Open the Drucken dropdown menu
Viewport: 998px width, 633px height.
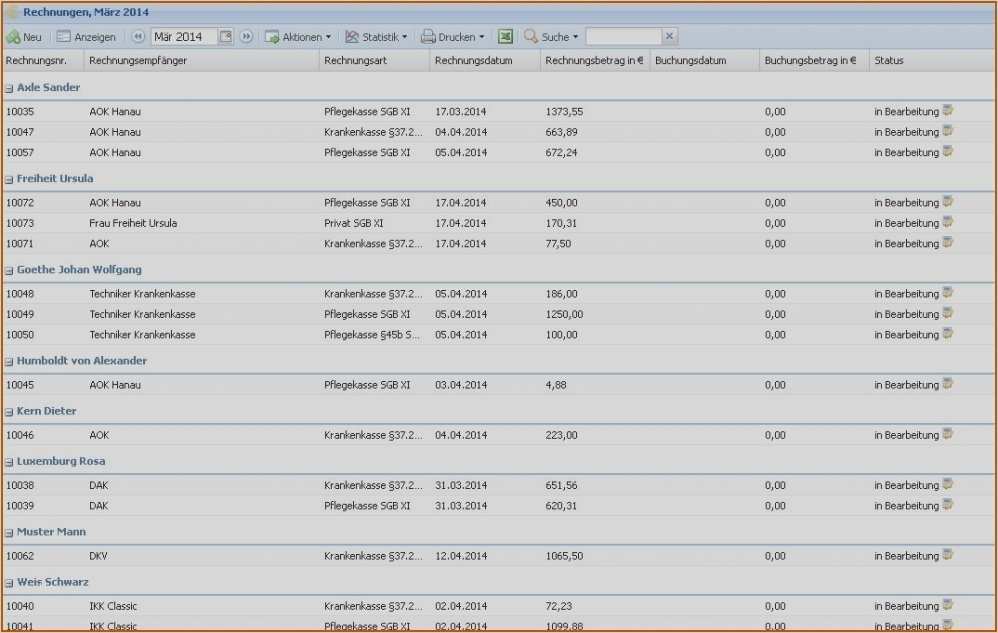point(453,37)
